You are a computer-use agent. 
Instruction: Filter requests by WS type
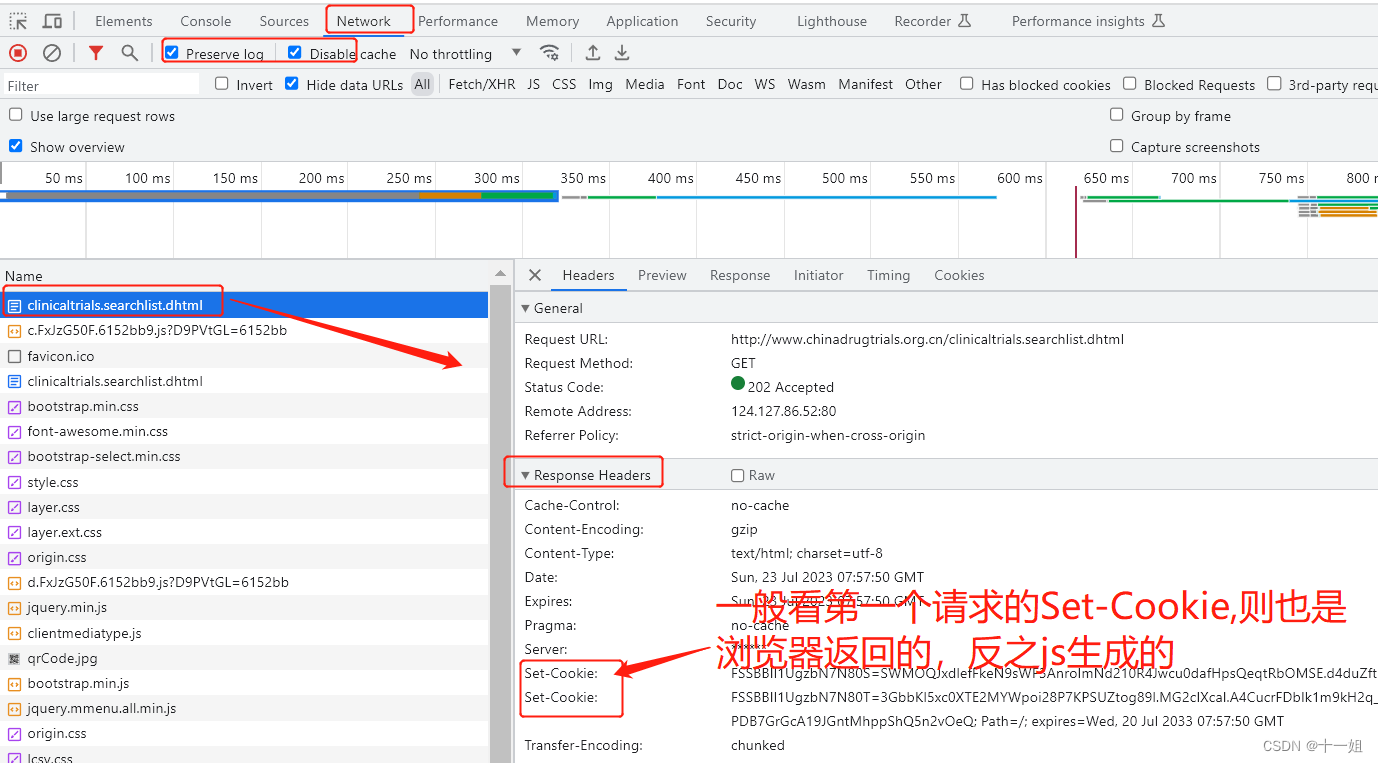pos(765,84)
